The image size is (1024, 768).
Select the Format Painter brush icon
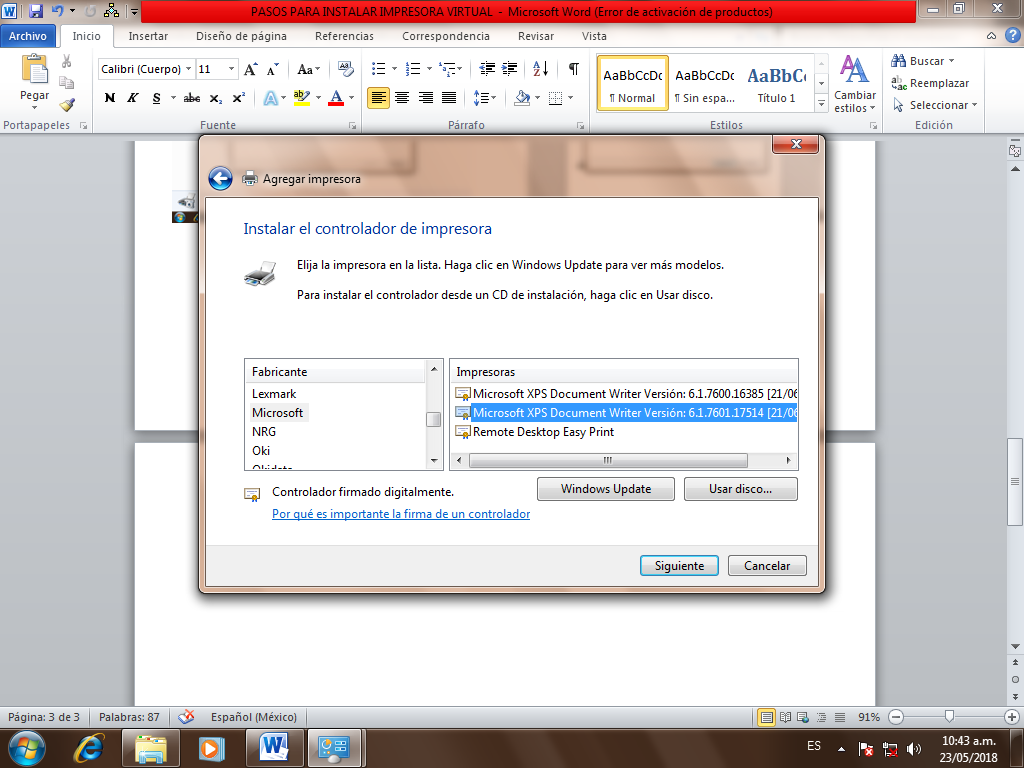67,104
